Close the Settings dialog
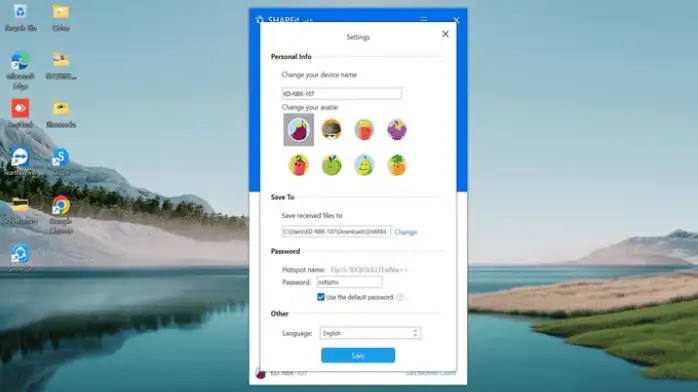Viewport: 698px width, 392px height. click(445, 34)
